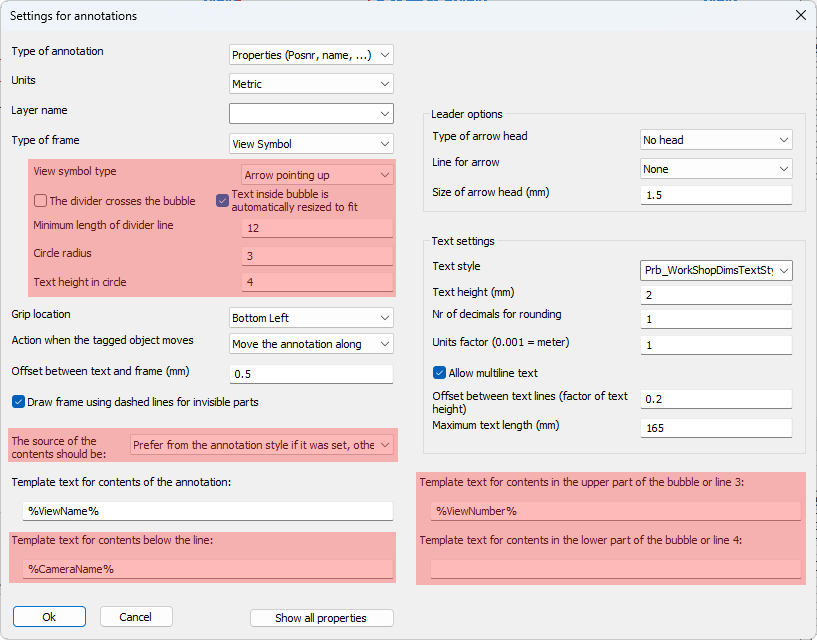The width and height of the screenshot is (817, 640).
Task: Expand the Line for arrow dropdown
Action: (716, 169)
